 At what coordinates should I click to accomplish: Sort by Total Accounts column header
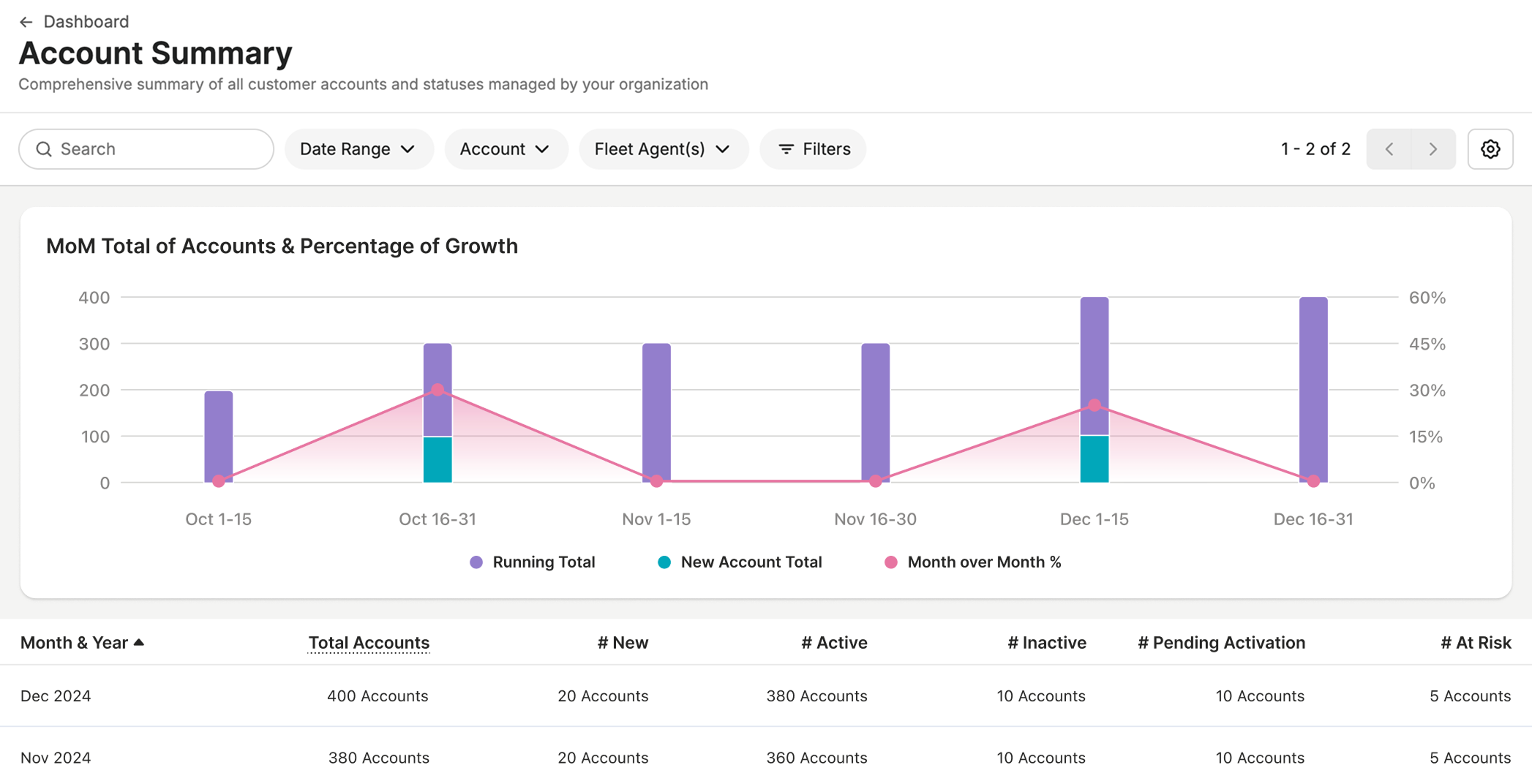tap(369, 642)
